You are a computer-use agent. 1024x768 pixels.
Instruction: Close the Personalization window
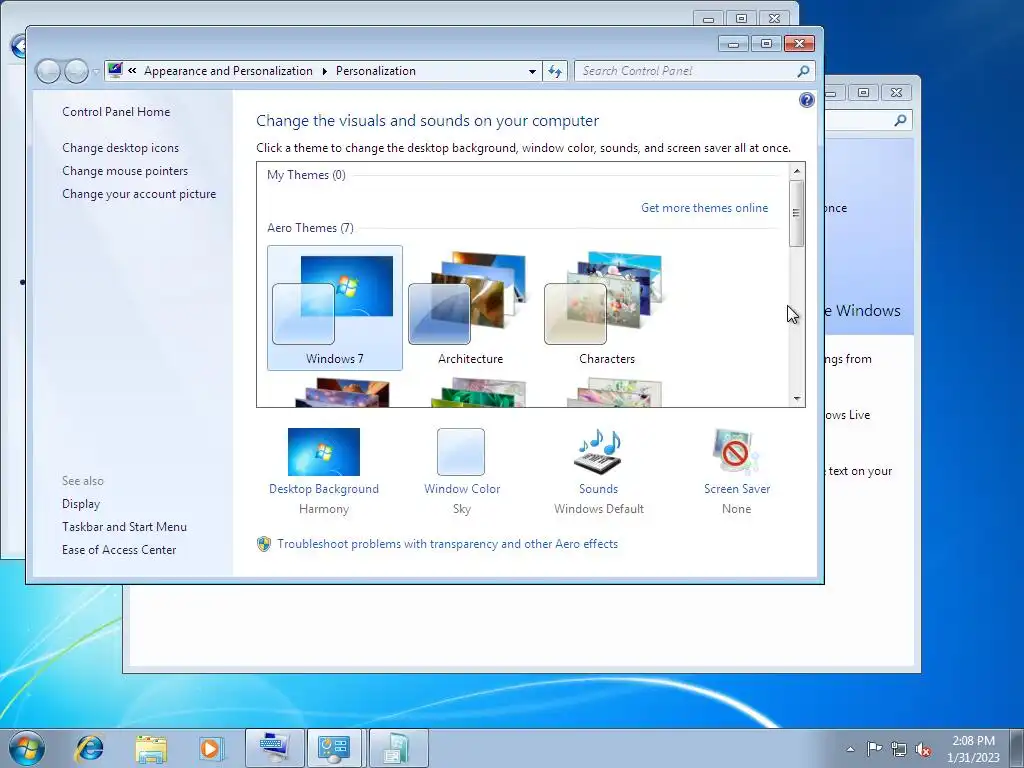point(799,44)
